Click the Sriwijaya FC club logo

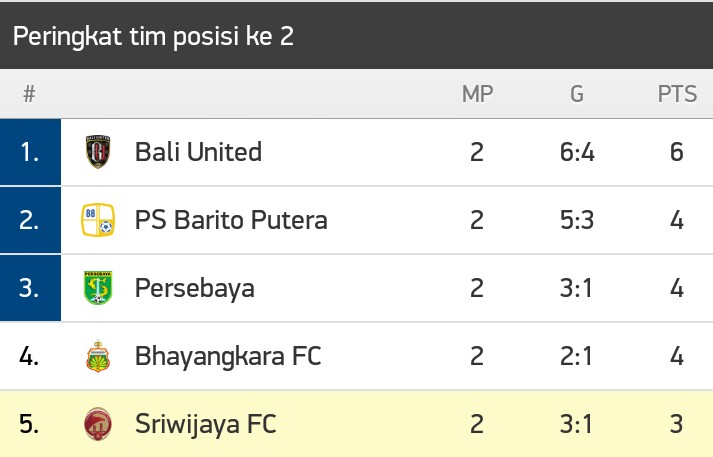coord(98,424)
